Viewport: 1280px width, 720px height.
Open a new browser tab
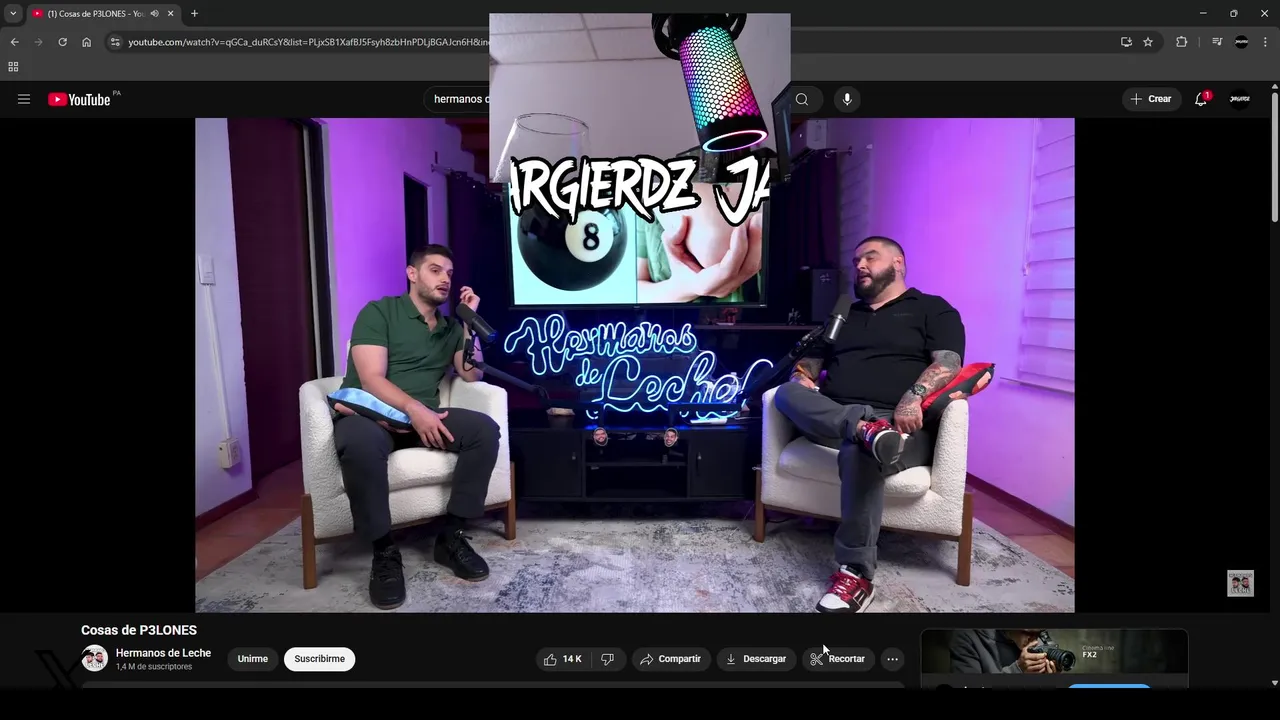coord(194,14)
